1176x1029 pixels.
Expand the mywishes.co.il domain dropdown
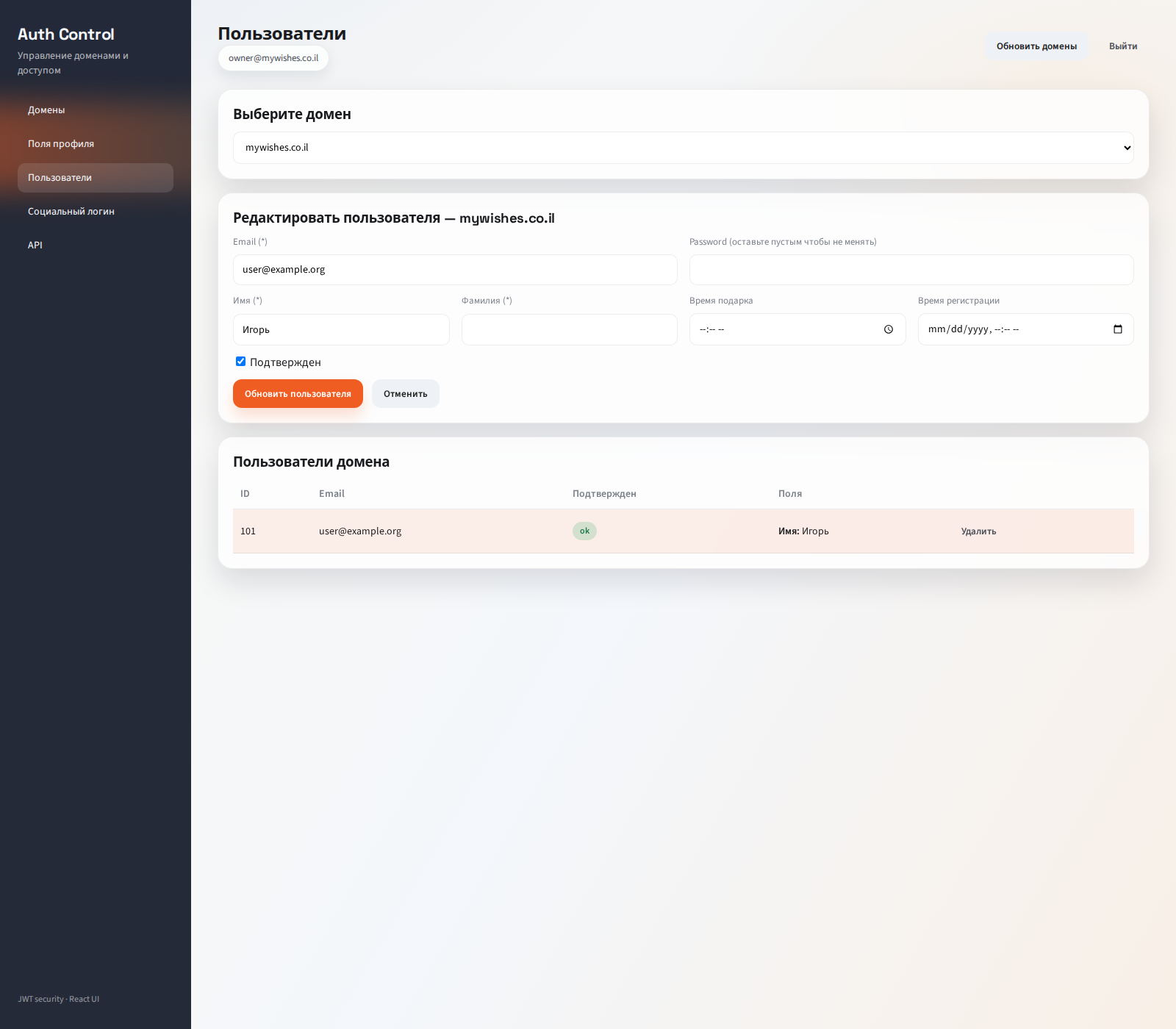click(x=683, y=148)
